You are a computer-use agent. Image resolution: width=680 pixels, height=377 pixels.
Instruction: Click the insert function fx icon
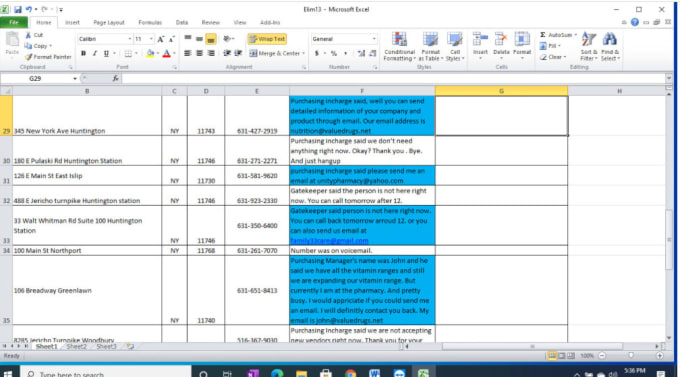click(x=115, y=79)
